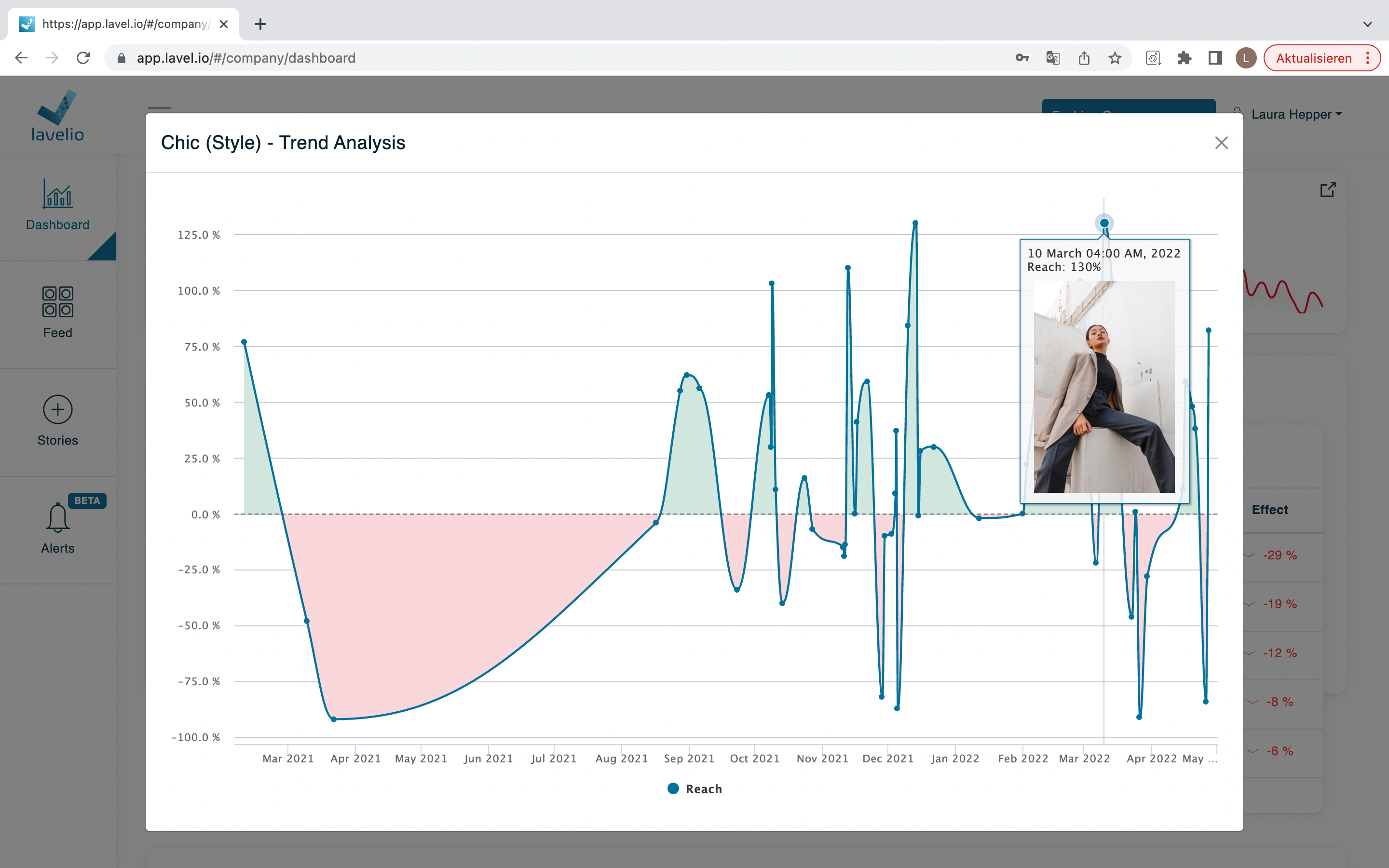Screen dimensions: 1389x868
Task: Click the share page icon
Action: (x=1084, y=58)
